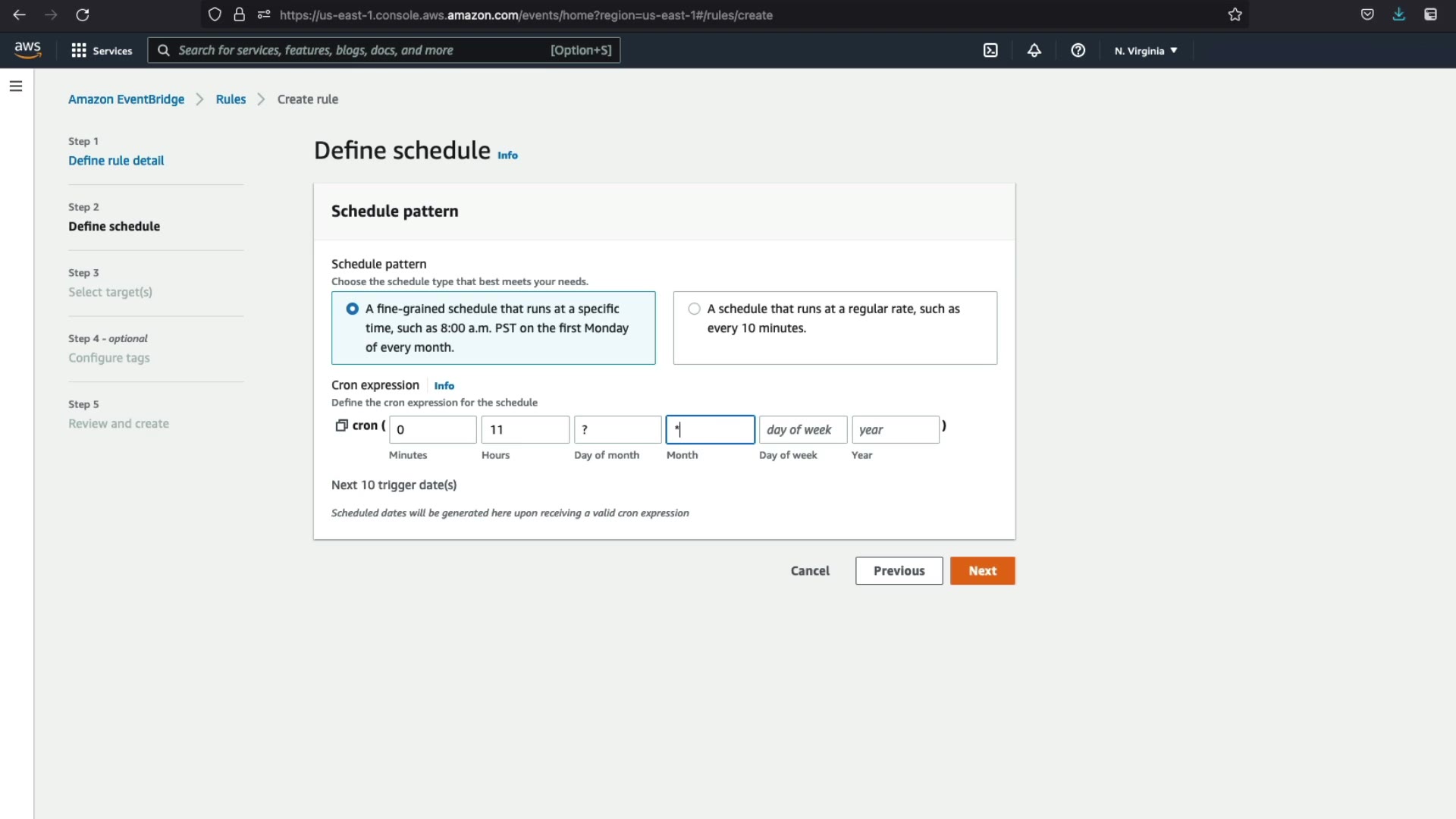Open the help question mark icon
The width and height of the screenshot is (1456, 819).
click(1078, 50)
